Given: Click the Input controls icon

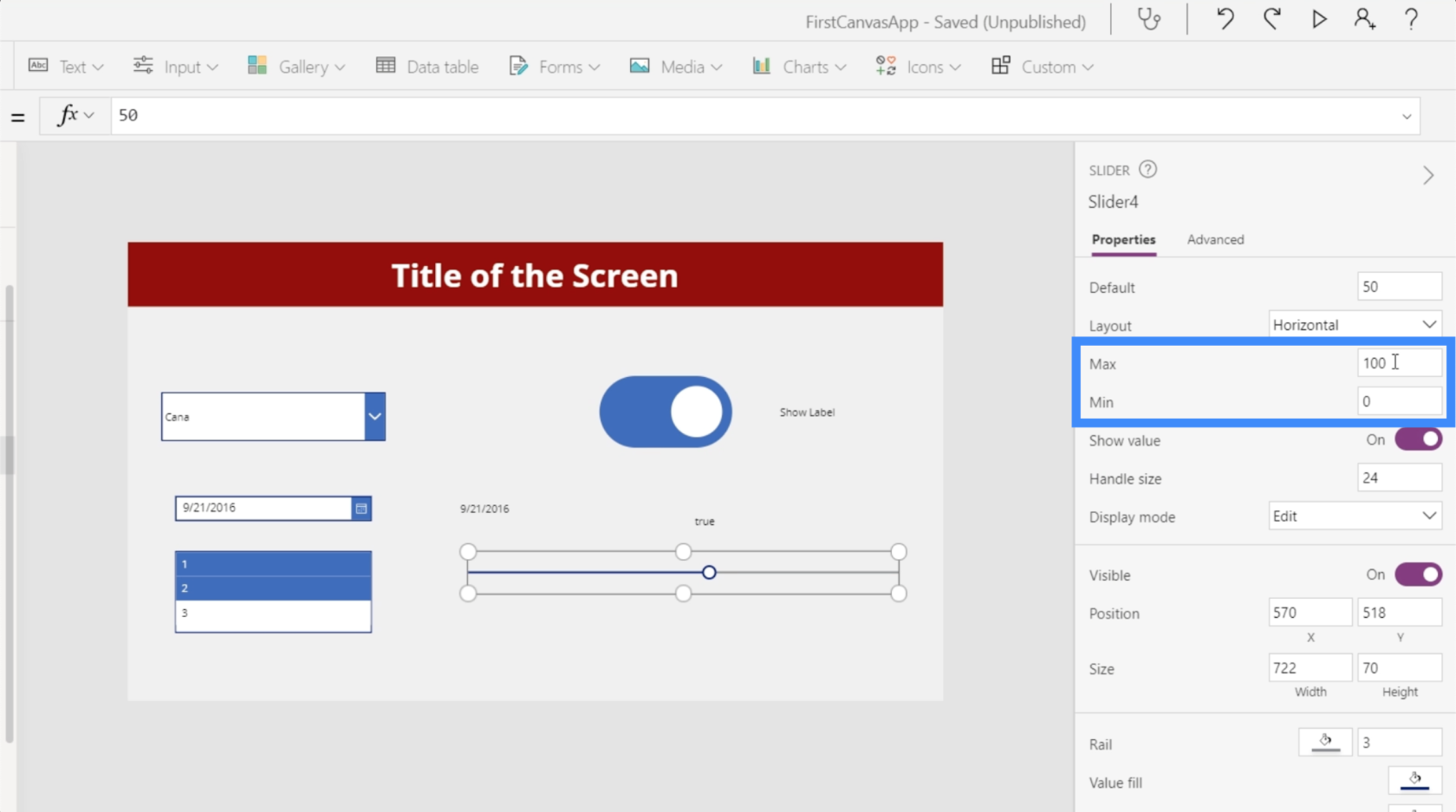Looking at the screenshot, I should (143, 66).
